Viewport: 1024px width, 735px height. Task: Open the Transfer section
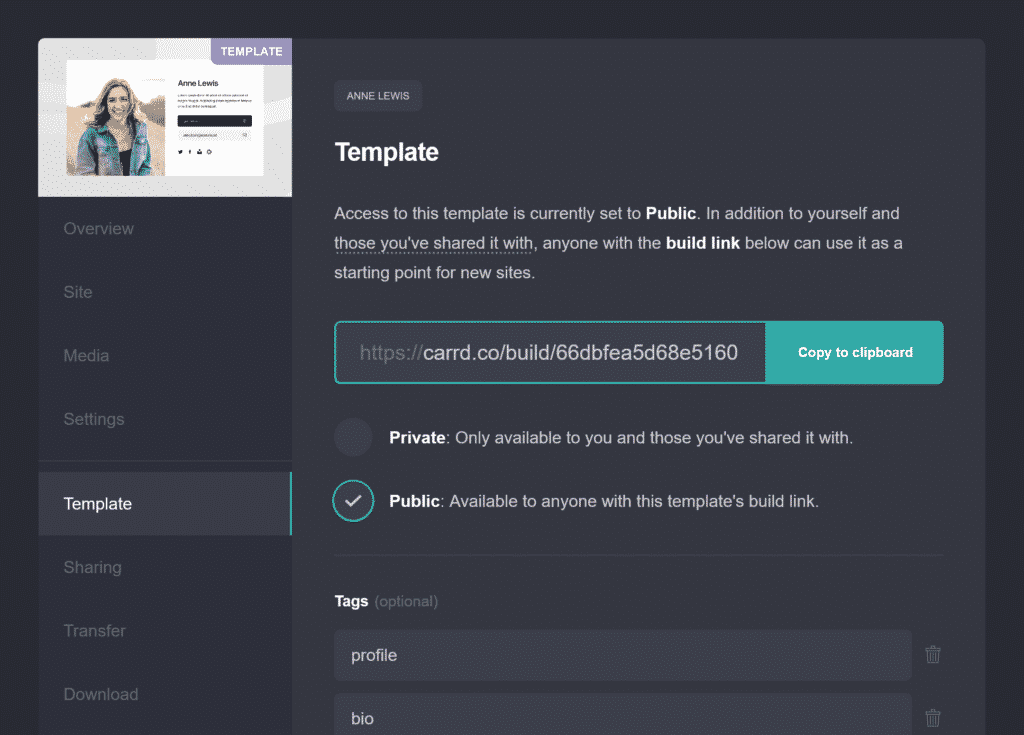click(x=94, y=631)
